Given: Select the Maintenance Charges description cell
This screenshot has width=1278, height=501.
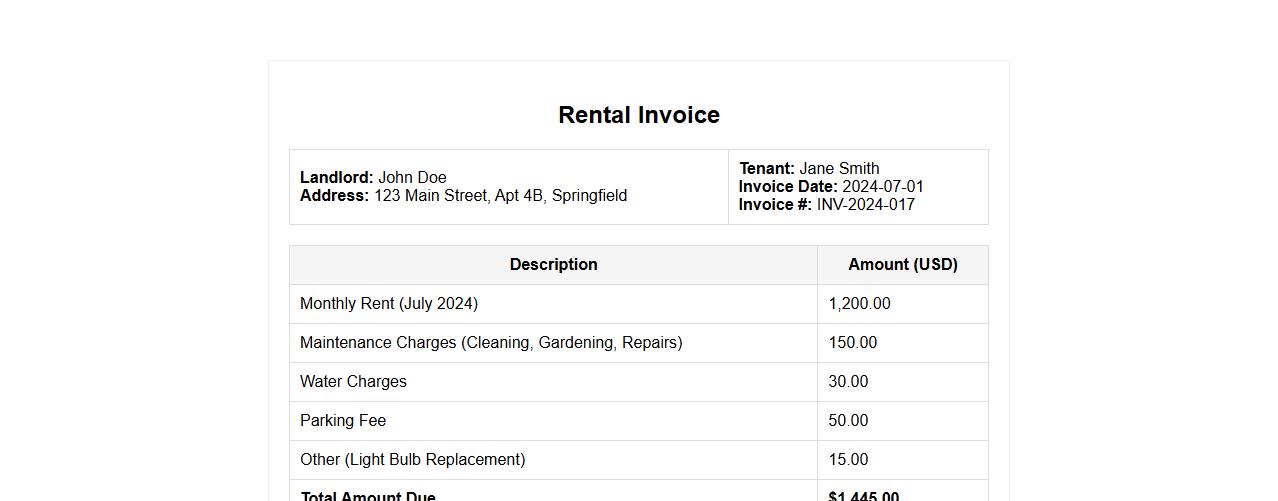Looking at the screenshot, I should 553,343.
